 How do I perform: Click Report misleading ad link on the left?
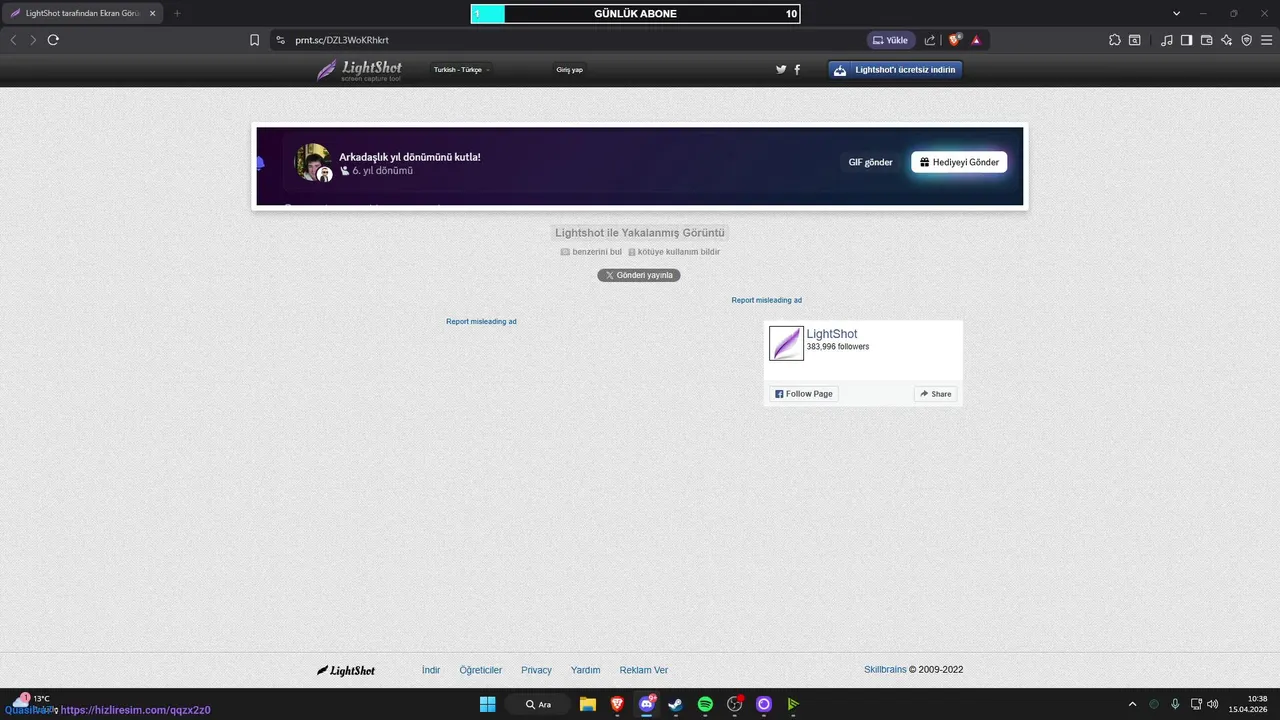(x=481, y=321)
